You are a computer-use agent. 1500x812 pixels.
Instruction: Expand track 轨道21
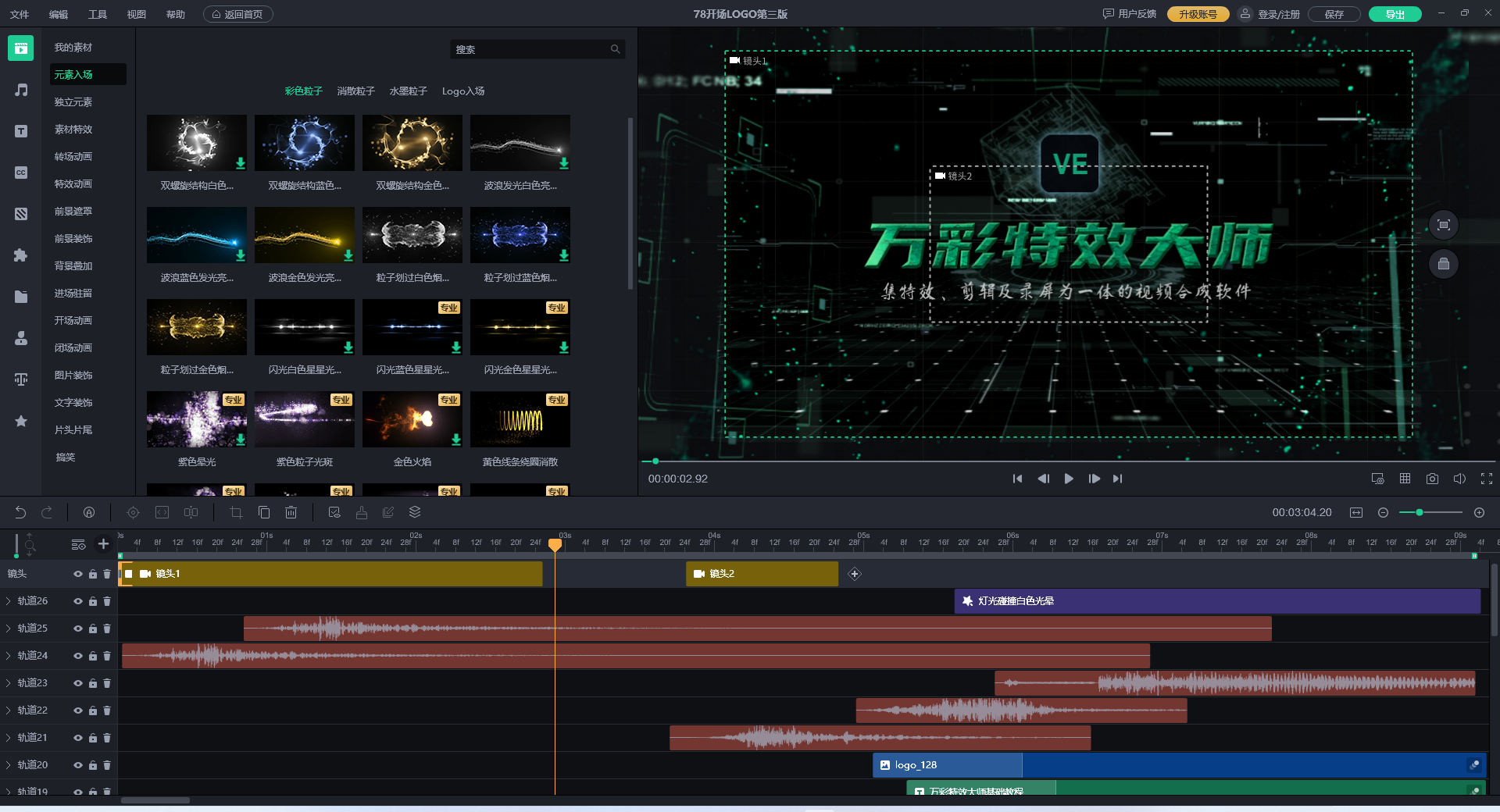[x=9, y=738]
